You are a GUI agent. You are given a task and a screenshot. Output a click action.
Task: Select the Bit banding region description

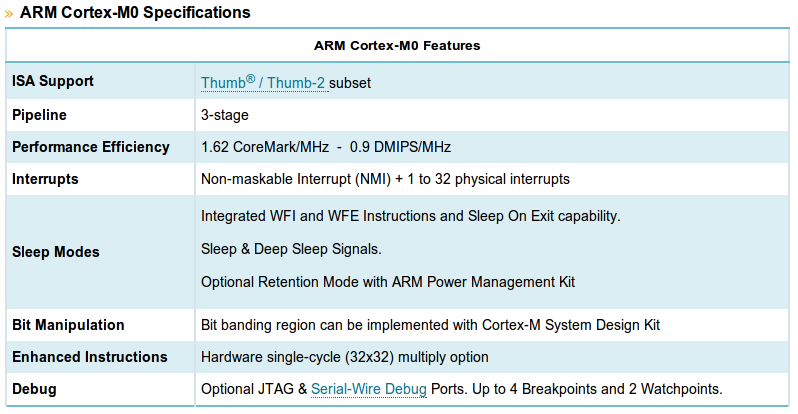point(431,325)
